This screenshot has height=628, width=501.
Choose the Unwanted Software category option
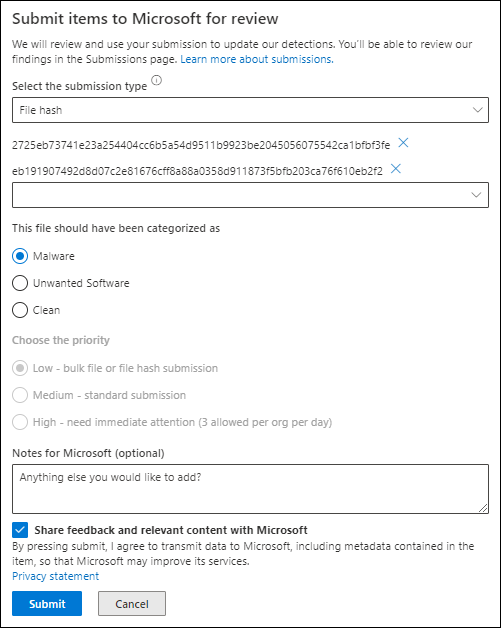tap(20, 283)
